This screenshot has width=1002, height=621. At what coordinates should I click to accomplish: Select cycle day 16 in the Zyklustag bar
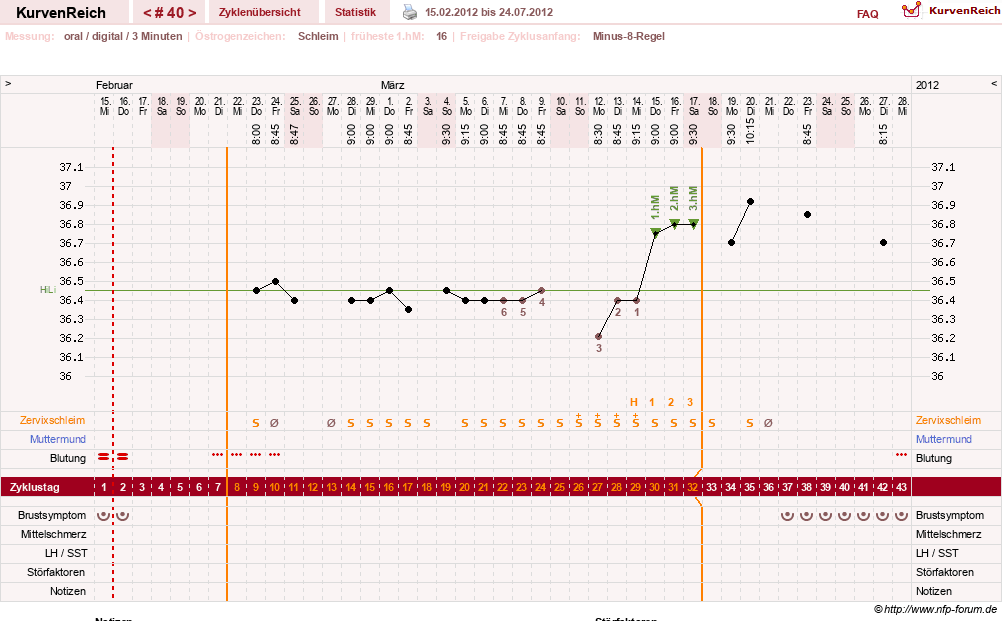pyautogui.click(x=389, y=487)
